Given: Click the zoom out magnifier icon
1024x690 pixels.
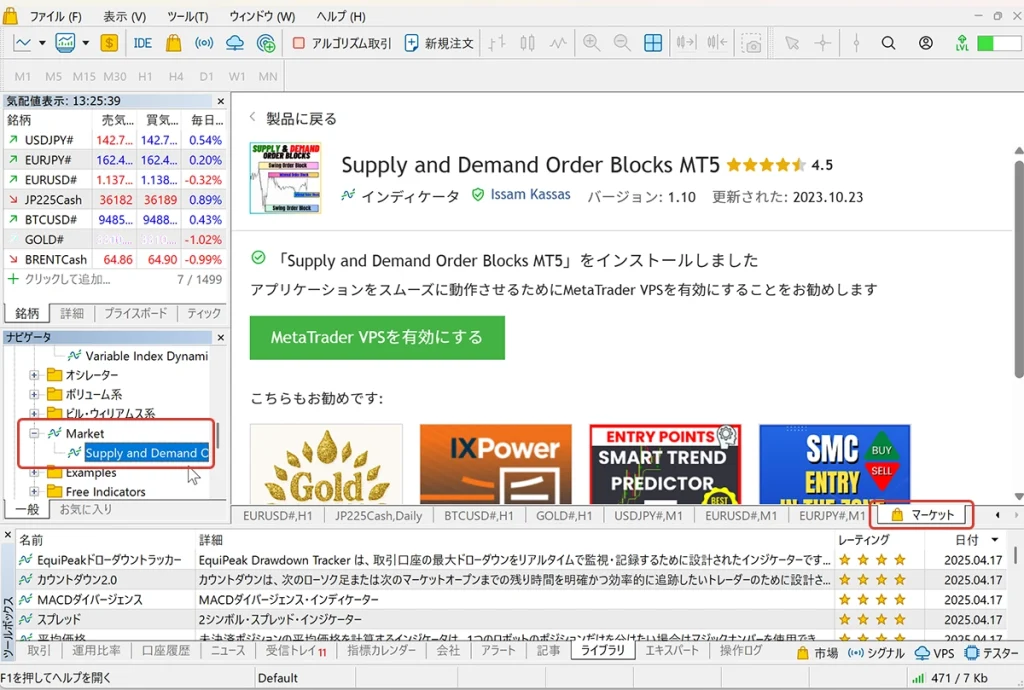Looking at the screenshot, I should pyautogui.click(x=622, y=43).
